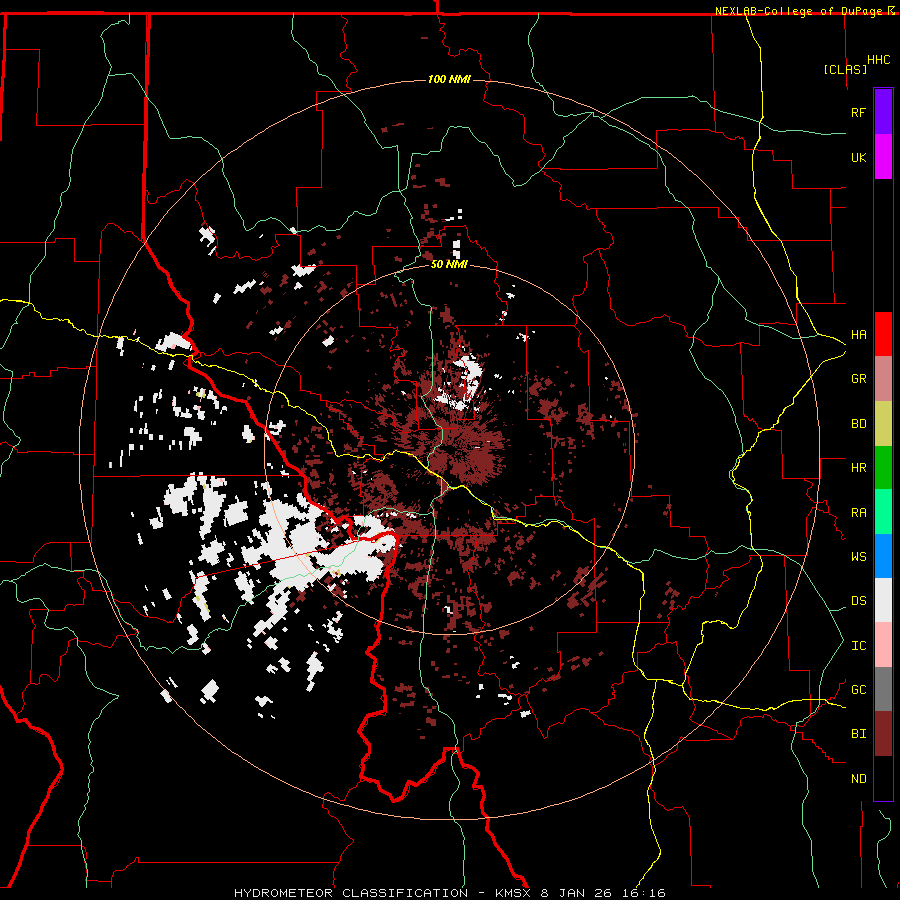Click the ND black legend swatch

(883, 778)
